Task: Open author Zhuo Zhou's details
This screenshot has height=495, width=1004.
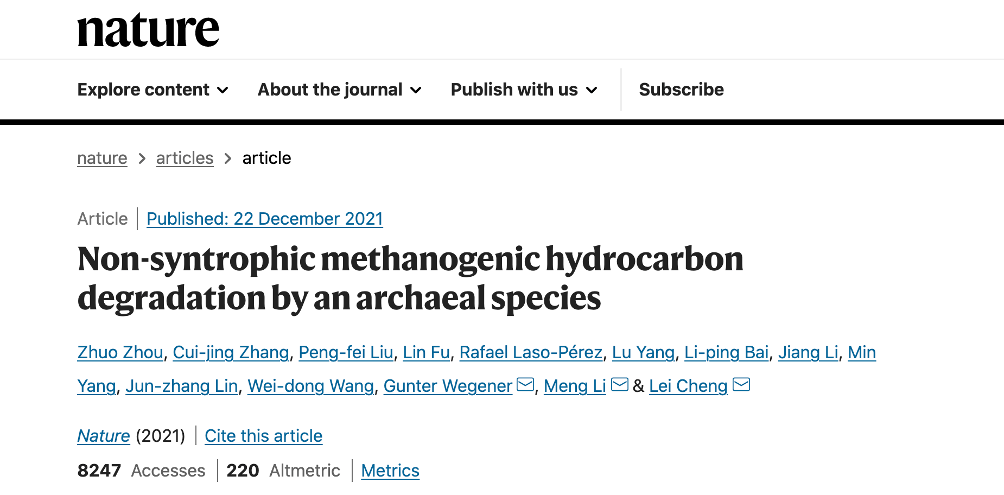Action: tap(120, 353)
